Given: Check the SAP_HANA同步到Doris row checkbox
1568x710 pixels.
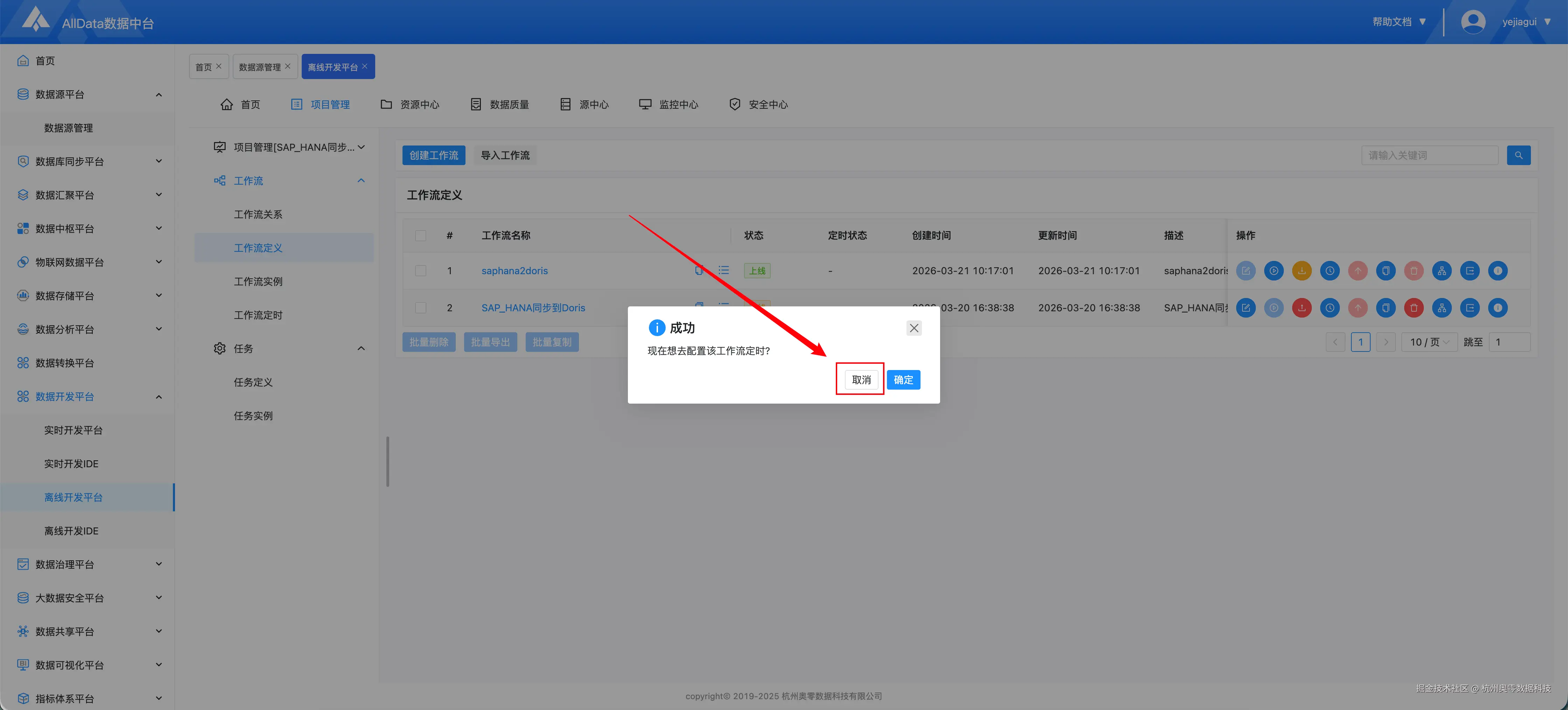Looking at the screenshot, I should coord(421,308).
